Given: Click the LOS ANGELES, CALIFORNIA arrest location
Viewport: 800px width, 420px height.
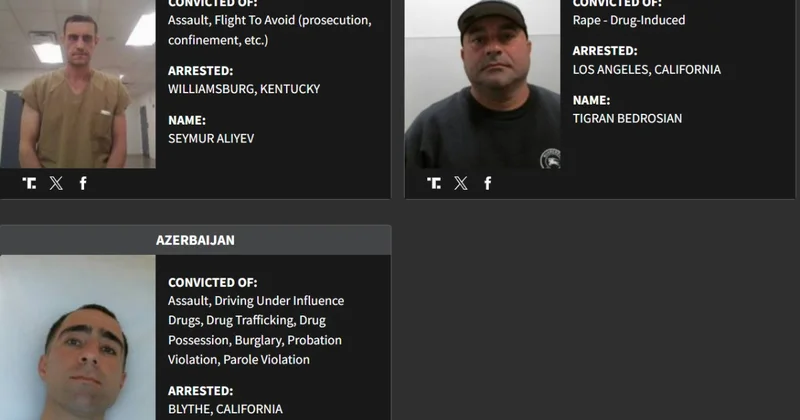Looking at the screenshot, I should point(646,69).
